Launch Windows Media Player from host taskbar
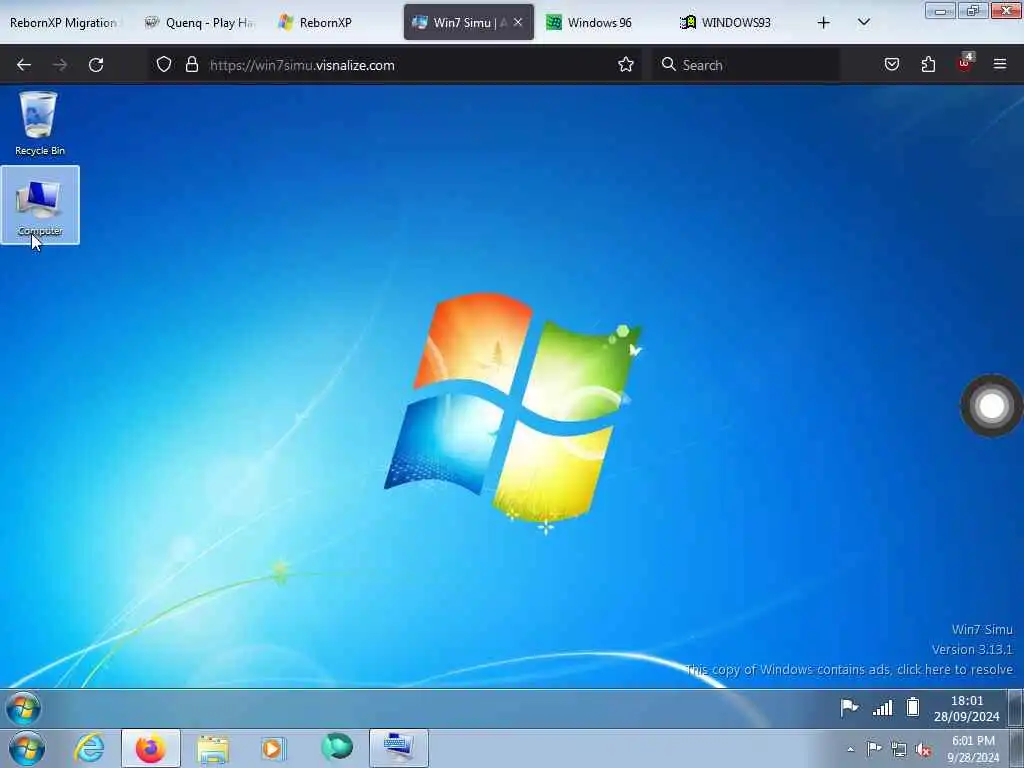 click(273, 748)
